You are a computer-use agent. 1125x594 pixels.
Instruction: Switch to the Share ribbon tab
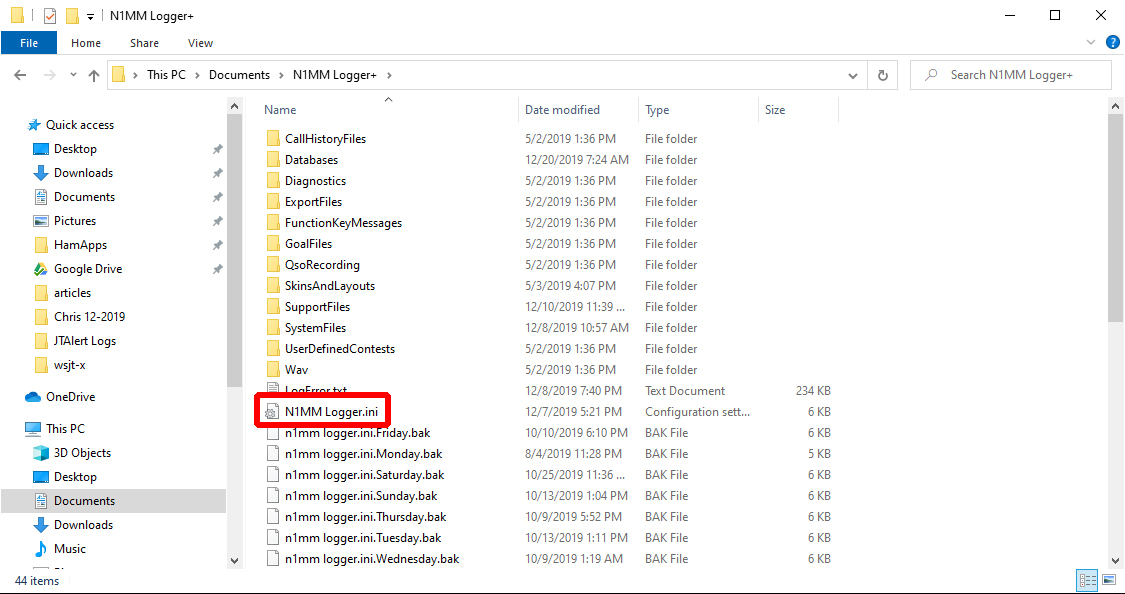click(144, 43)
